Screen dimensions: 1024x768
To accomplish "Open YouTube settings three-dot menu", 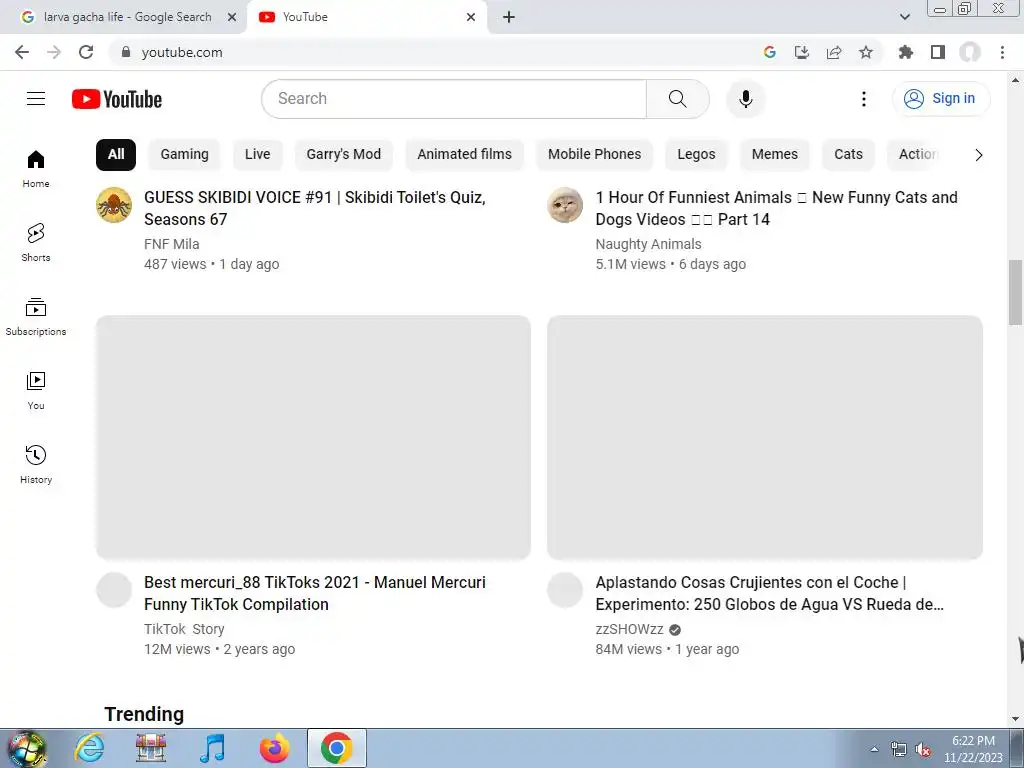I will [x=863, y=99].
